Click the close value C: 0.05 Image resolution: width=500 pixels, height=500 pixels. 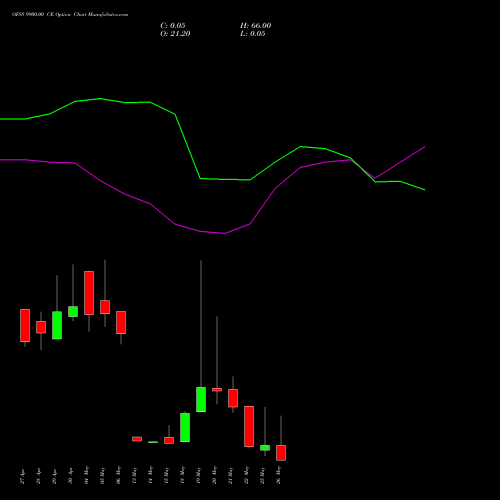tap(173, 26)
